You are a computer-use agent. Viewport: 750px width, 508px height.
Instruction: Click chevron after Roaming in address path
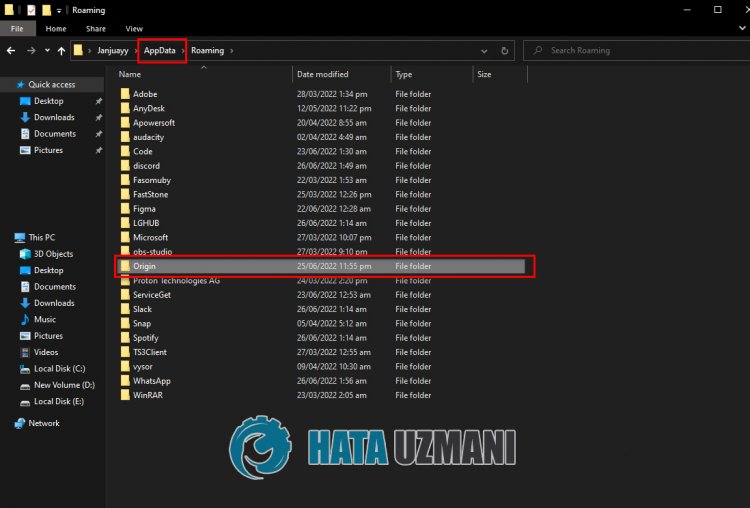coord(233,50)
